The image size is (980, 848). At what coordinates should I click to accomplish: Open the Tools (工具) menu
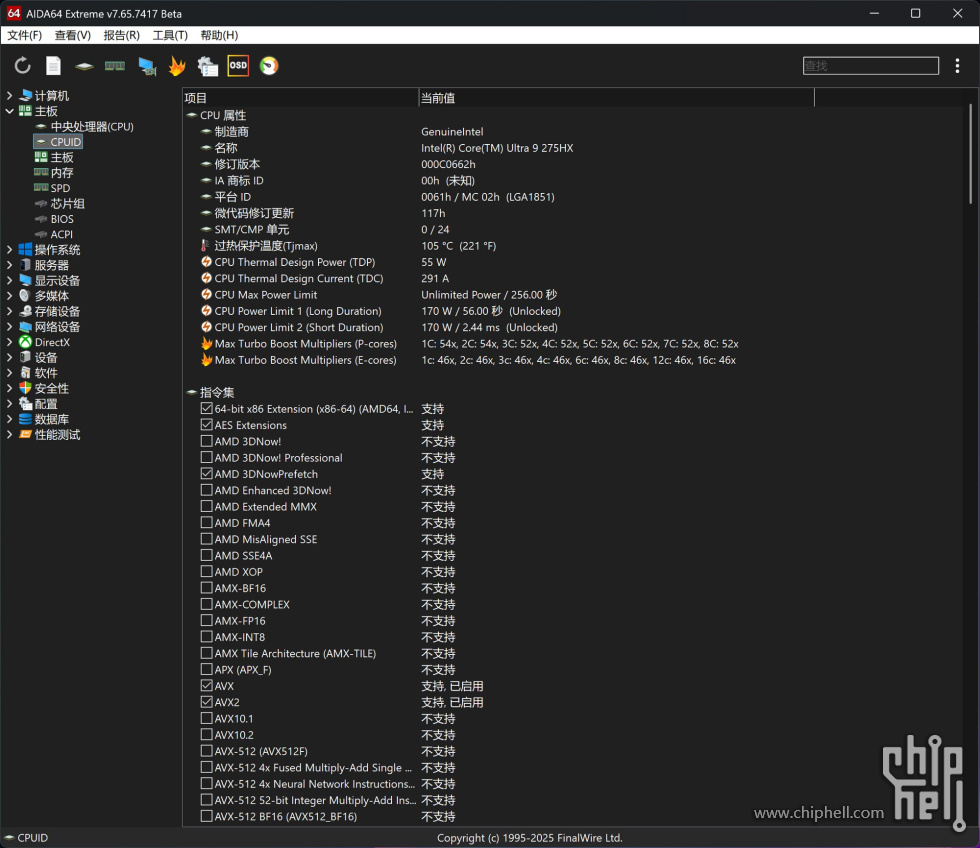tap(170, 35)
